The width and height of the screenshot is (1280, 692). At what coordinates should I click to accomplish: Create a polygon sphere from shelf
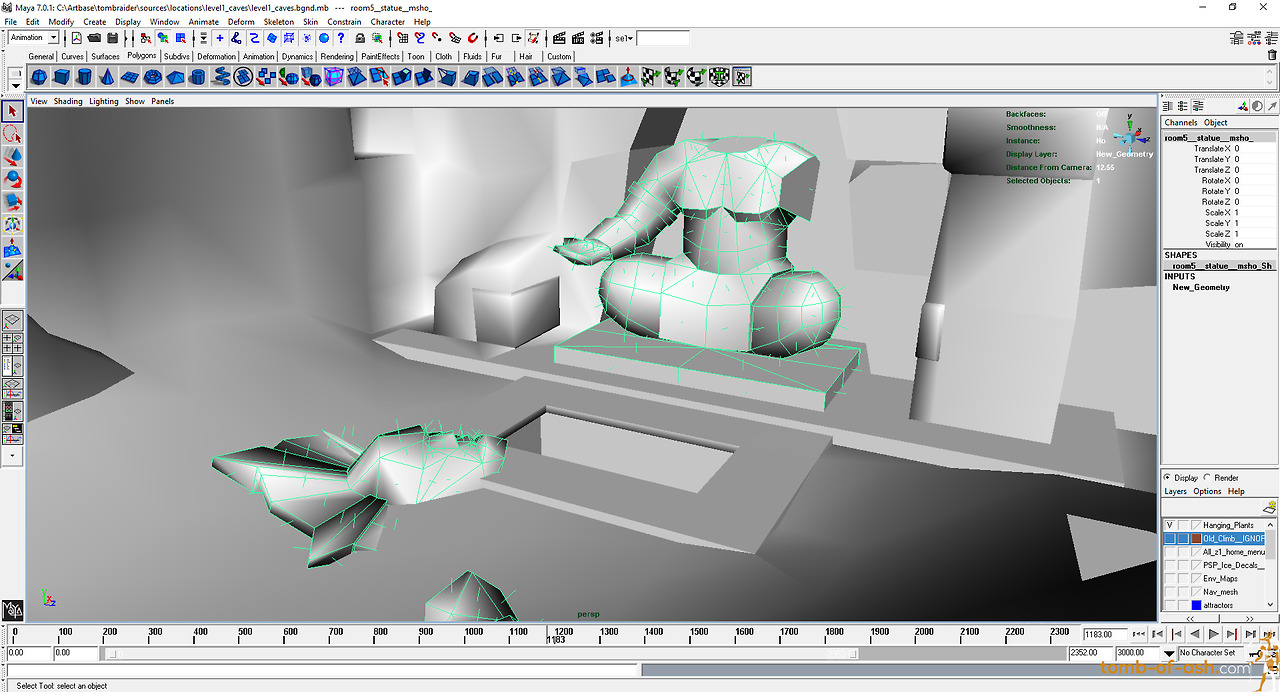coord(39,77)
